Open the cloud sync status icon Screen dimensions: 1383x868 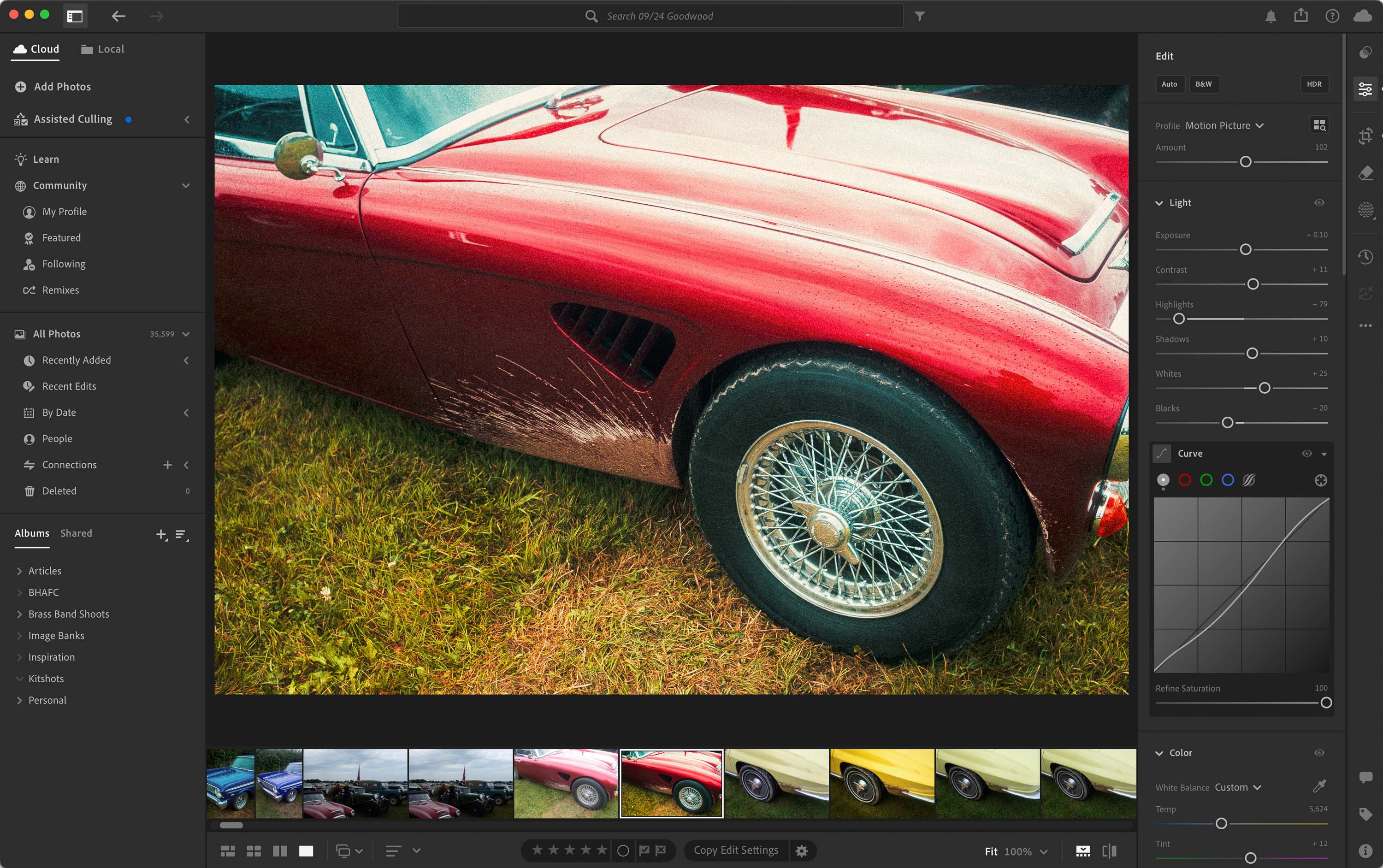point(1362,16)
